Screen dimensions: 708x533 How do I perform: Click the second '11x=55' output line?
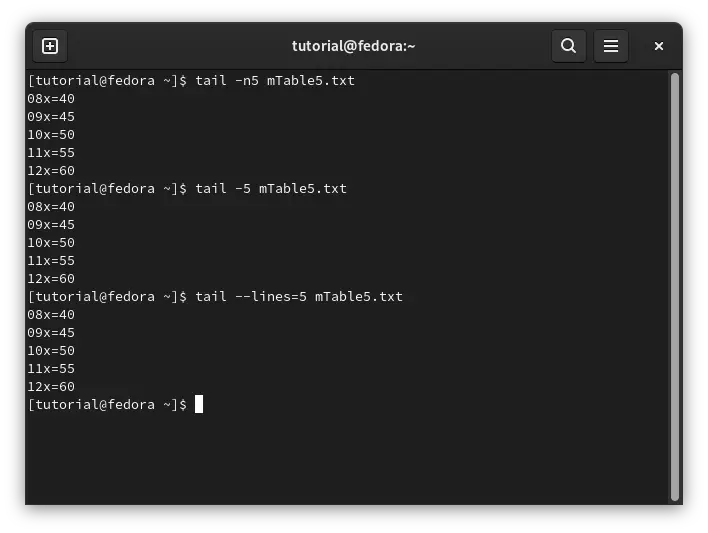[x=51, y=261]
